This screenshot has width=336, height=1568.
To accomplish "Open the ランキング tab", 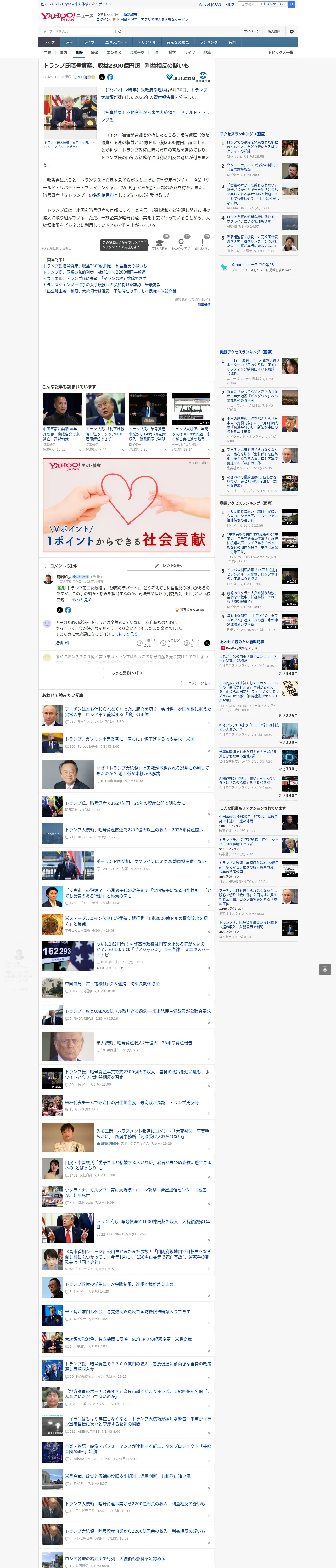I will (x=209, y=43).
